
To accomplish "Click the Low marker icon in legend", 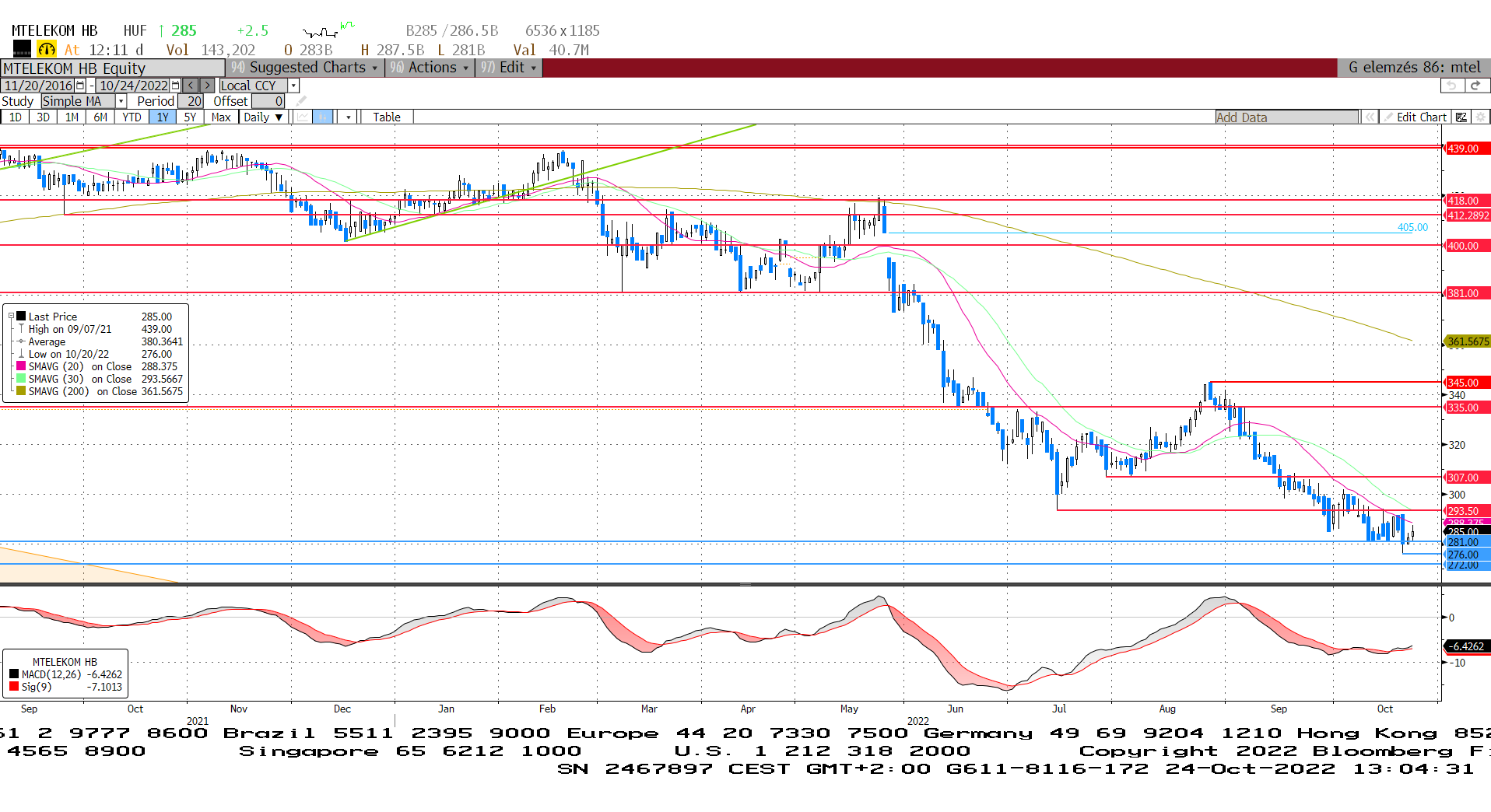I will pos(21,354).
